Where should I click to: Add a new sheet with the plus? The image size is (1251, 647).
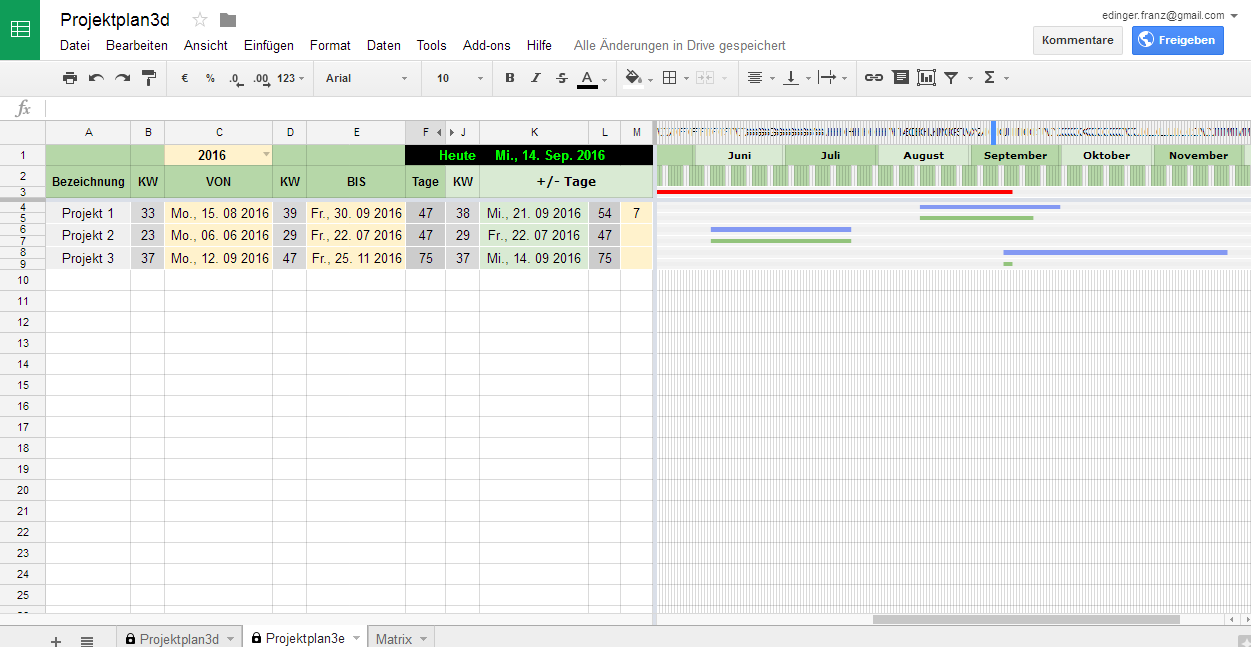pos(55,637)
